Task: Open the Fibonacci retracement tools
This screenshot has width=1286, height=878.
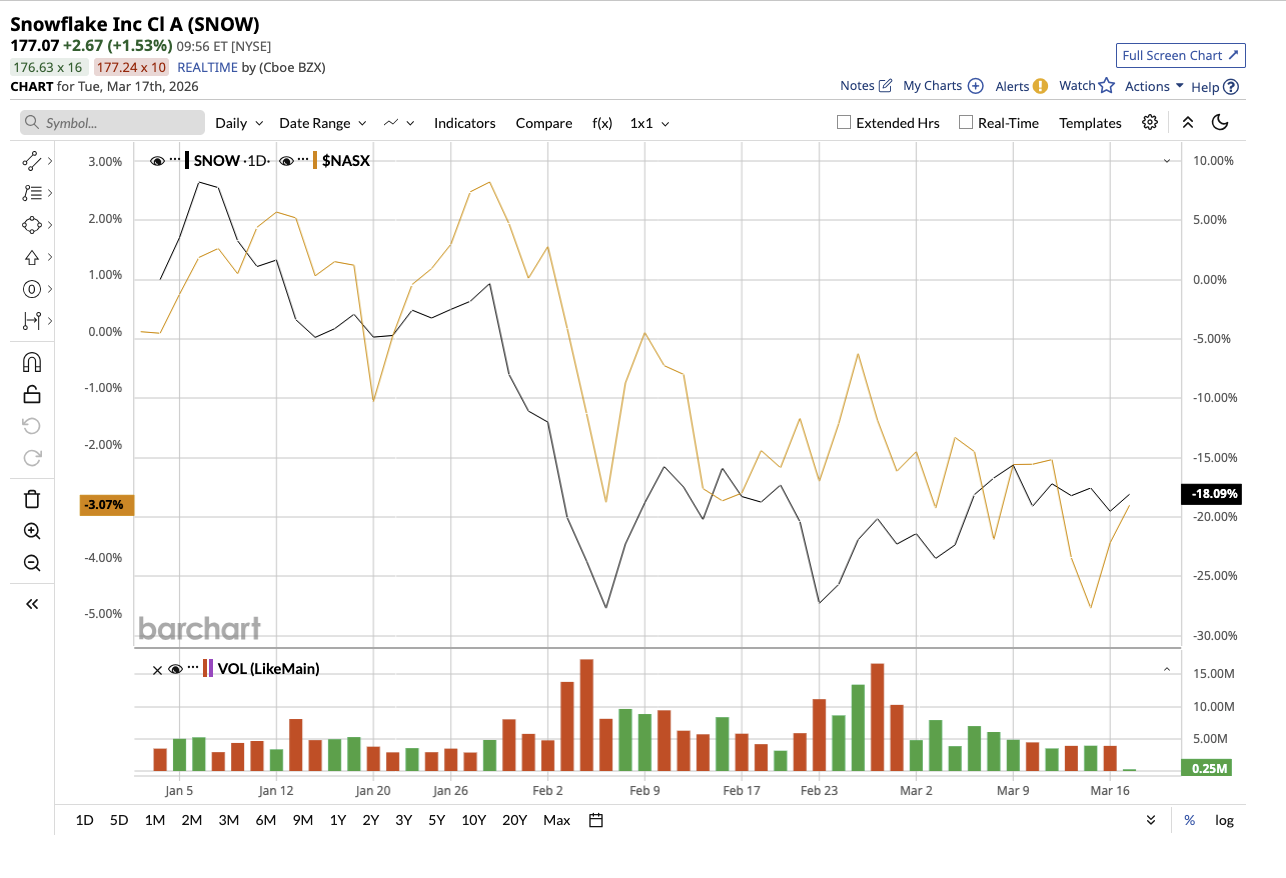Action: (x=31, y=193)
